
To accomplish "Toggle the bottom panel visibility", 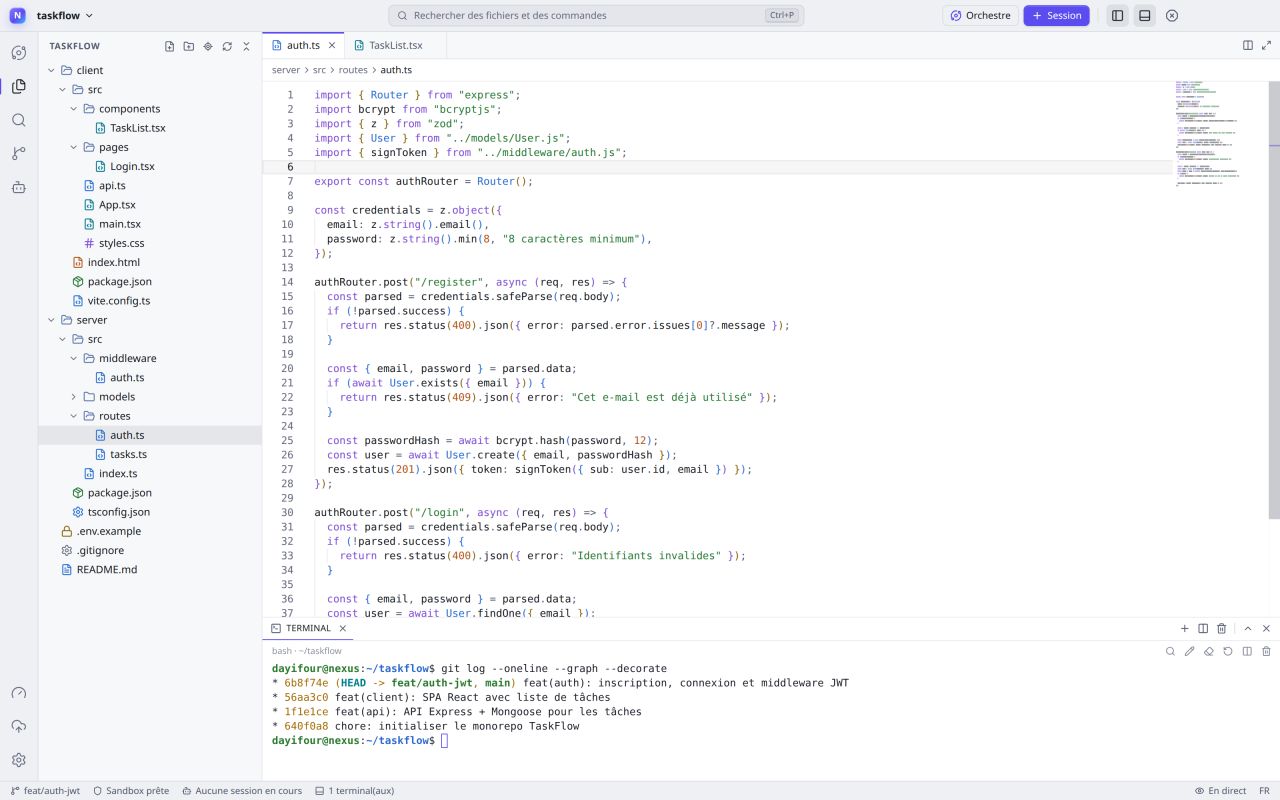I will pos(1144,16).
